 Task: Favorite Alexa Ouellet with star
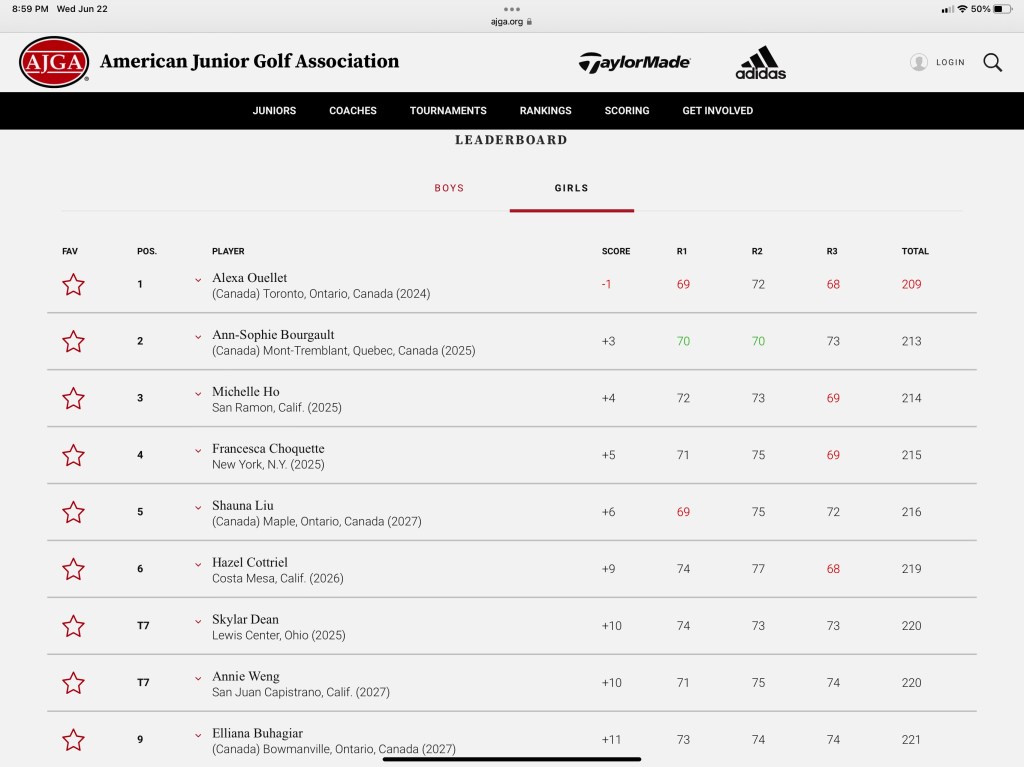(x=73, y=285)
